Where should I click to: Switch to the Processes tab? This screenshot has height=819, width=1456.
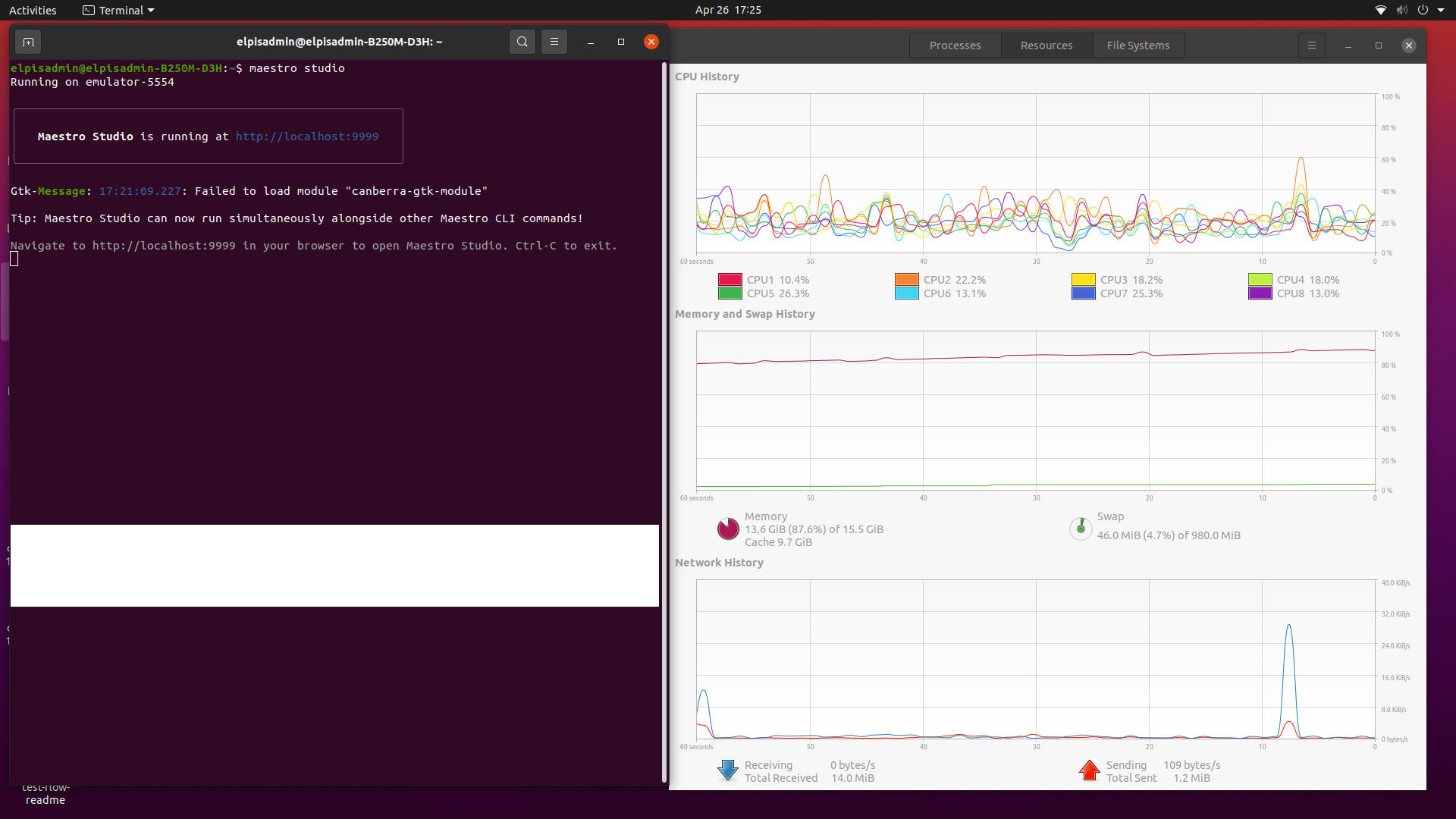pyautogui.click(x=955, y=45)
